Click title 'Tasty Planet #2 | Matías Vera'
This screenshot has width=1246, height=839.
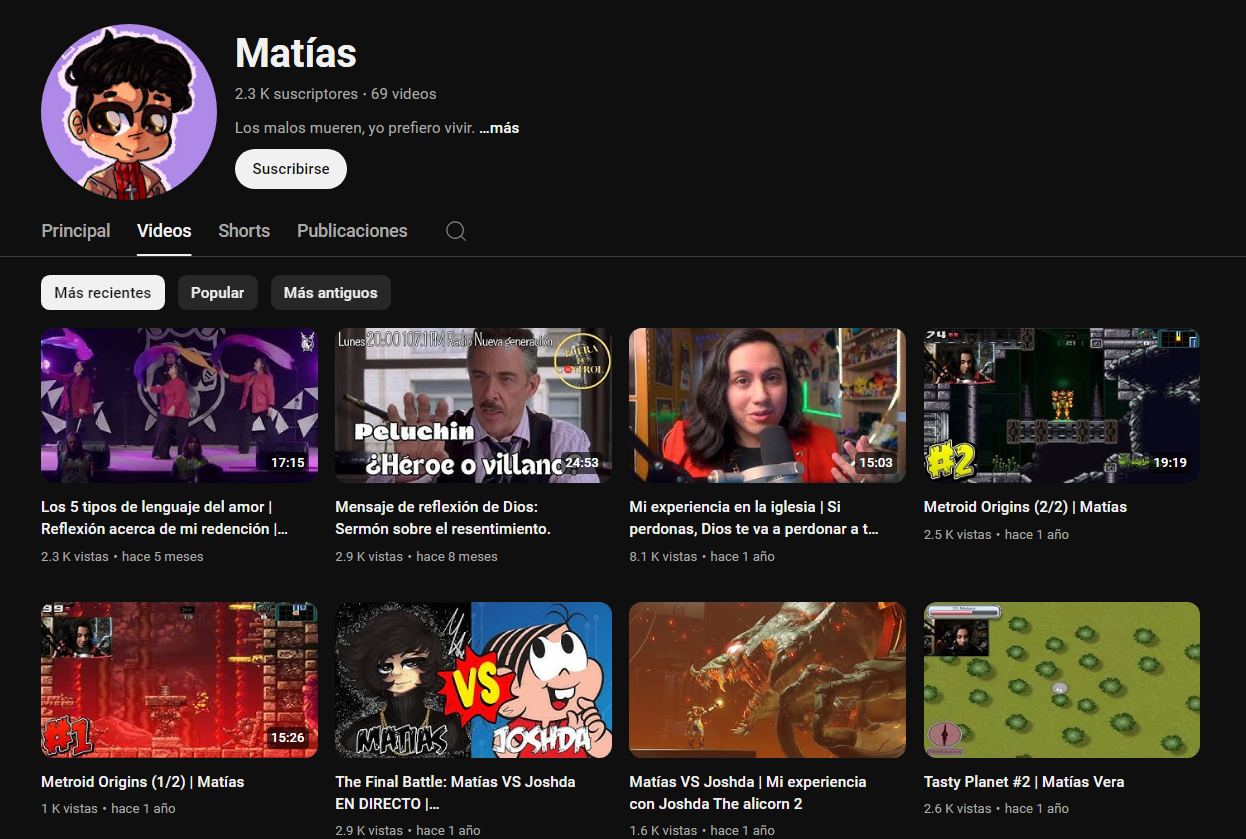1024,781
